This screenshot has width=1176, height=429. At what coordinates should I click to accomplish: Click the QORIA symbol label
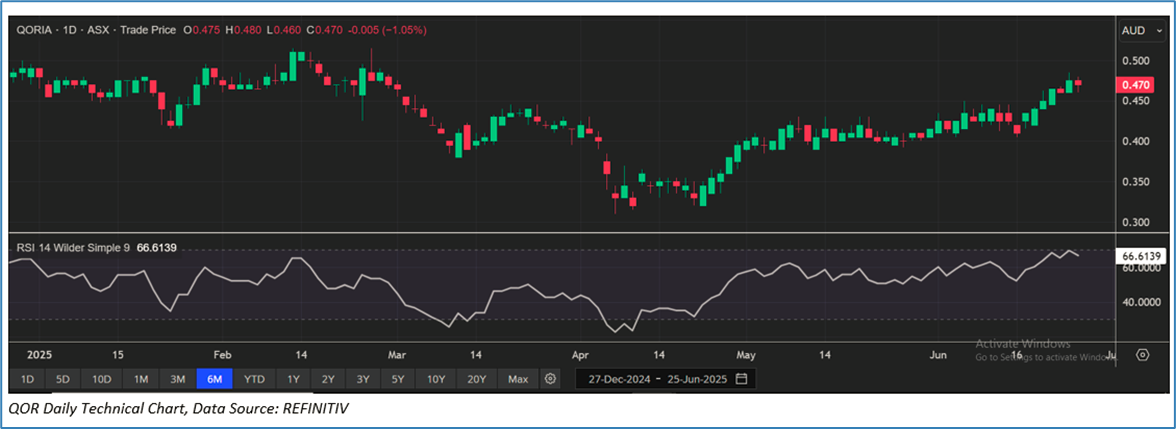pyautogui.click(x=34, y=30)
